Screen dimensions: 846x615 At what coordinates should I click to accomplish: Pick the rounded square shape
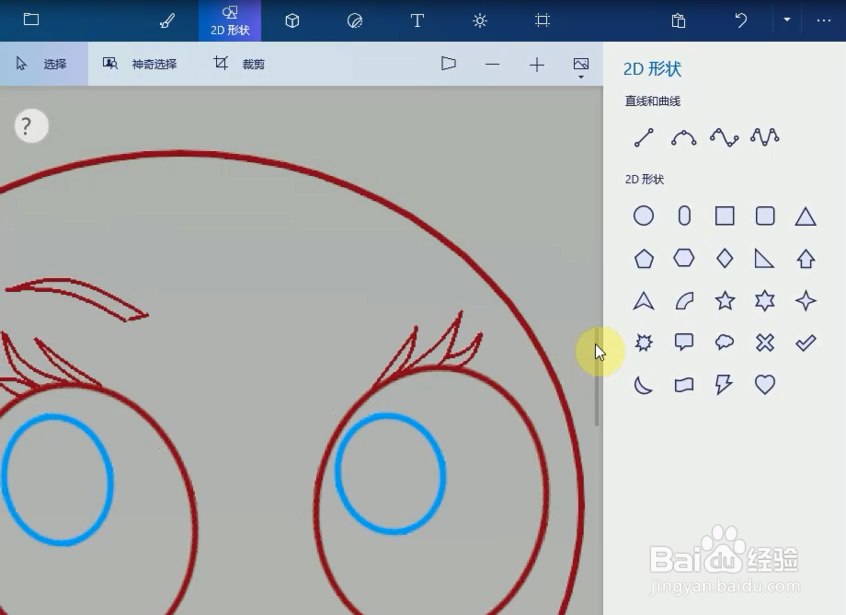click(765, 216)
